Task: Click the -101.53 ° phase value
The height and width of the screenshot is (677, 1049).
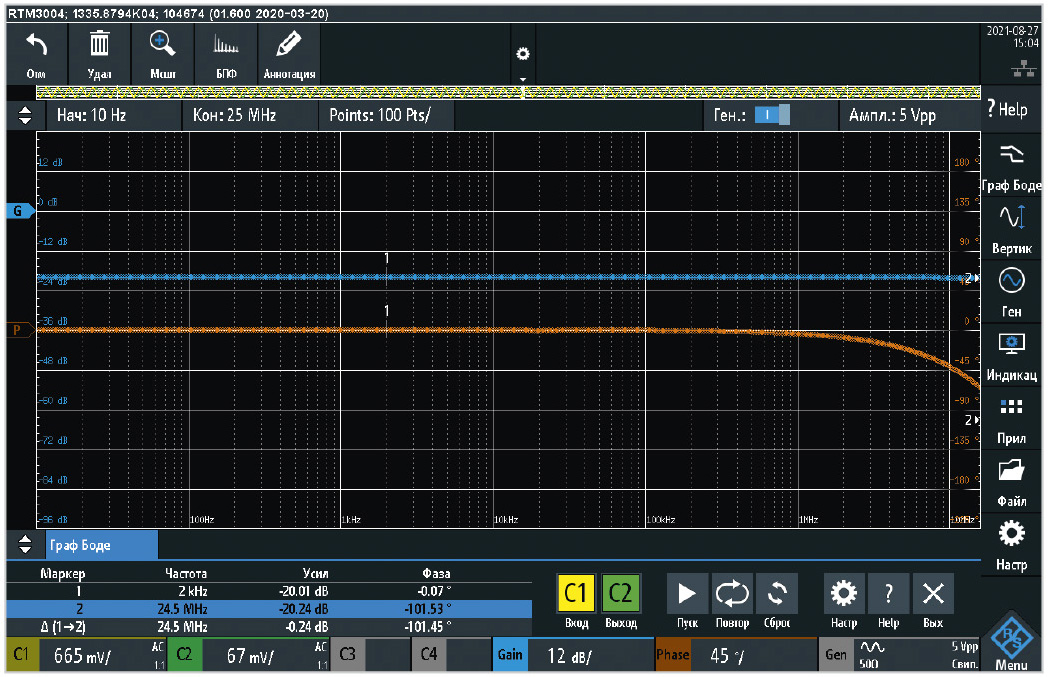Action: click(x=428, y=609)
